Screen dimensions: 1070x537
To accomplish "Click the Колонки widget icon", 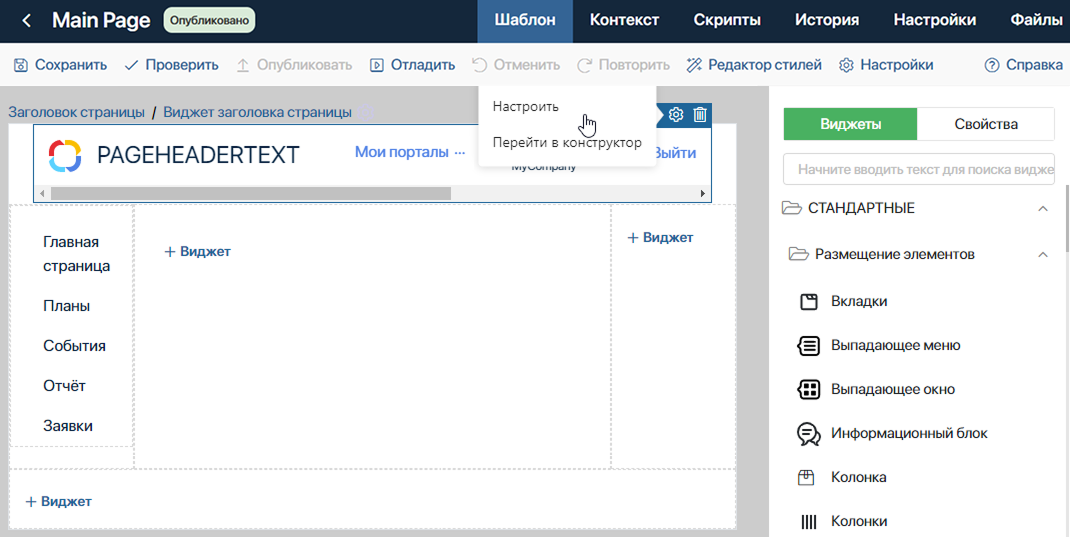I will [809, 522].
